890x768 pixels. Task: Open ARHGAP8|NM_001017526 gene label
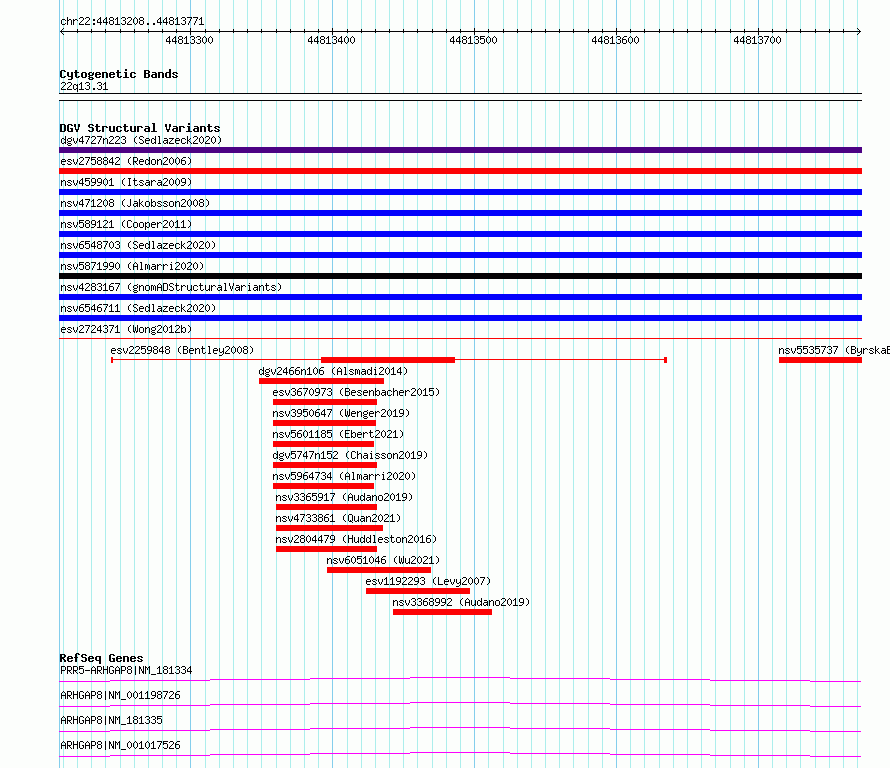coord(120,745)
